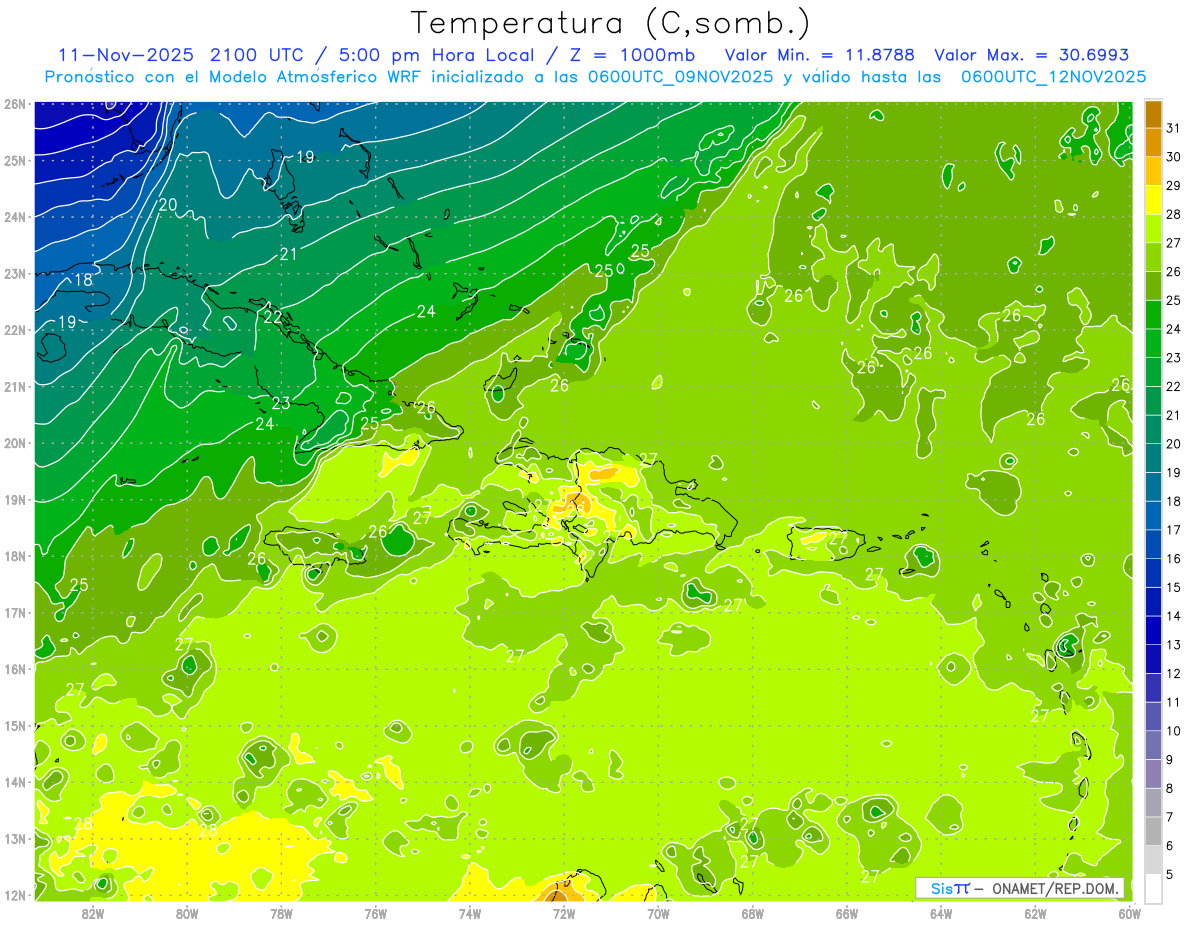Pick the gray legend swatch between 6 and 7

(1153, 832)
